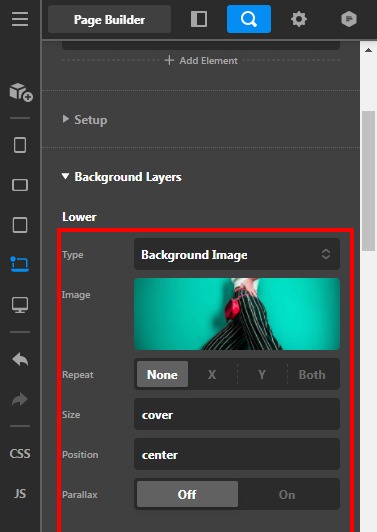Turn Parallax On
The width and height of the screenshot is (377, 532).
click(x=287, y=494)
